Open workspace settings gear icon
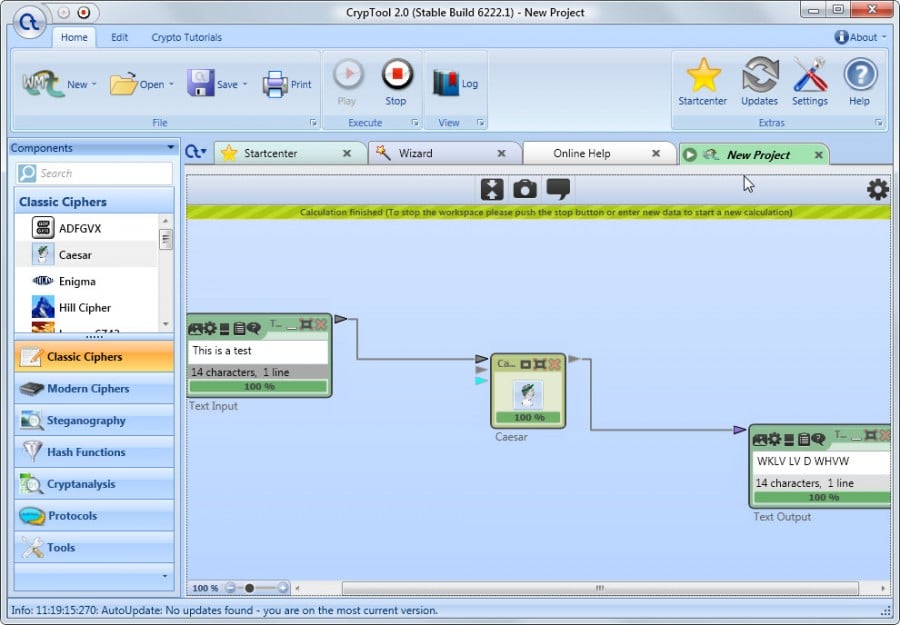 [x=877, y=189]
